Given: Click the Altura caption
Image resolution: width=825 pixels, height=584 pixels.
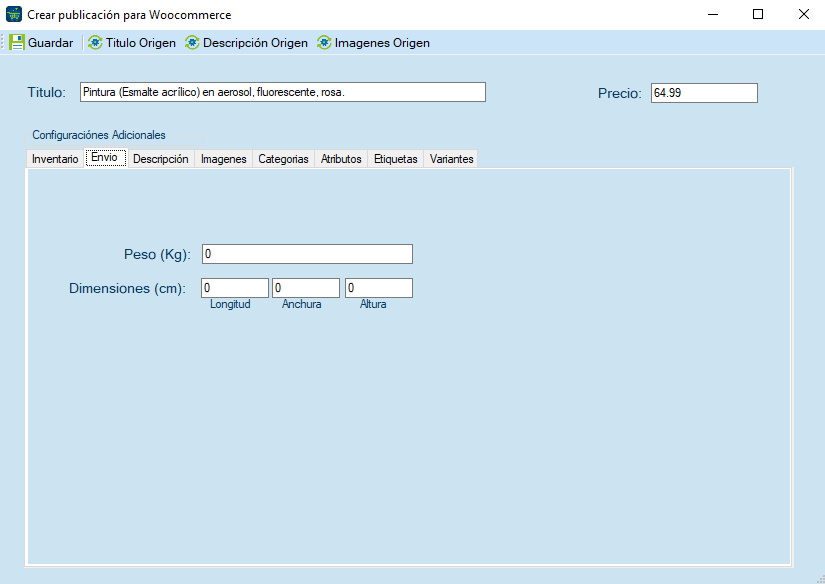Looking at the screenshot, I should click(x=373, y=304).
